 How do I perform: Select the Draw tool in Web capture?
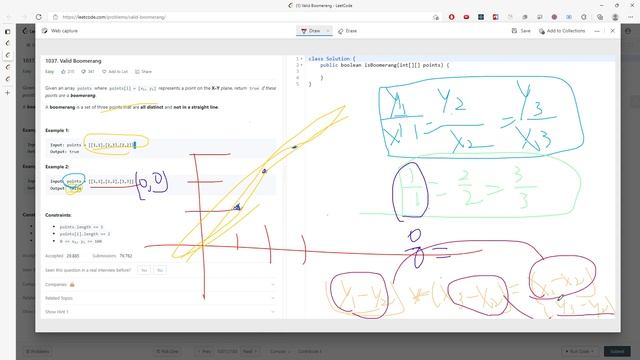(311, 31)
